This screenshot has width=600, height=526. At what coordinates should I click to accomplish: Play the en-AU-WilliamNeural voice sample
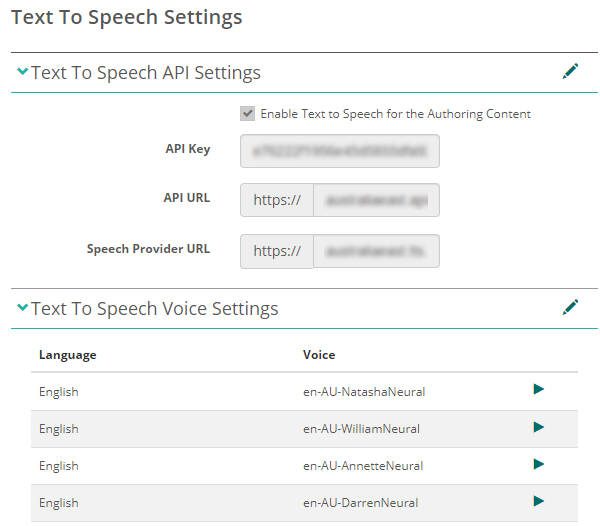(539, 427)
